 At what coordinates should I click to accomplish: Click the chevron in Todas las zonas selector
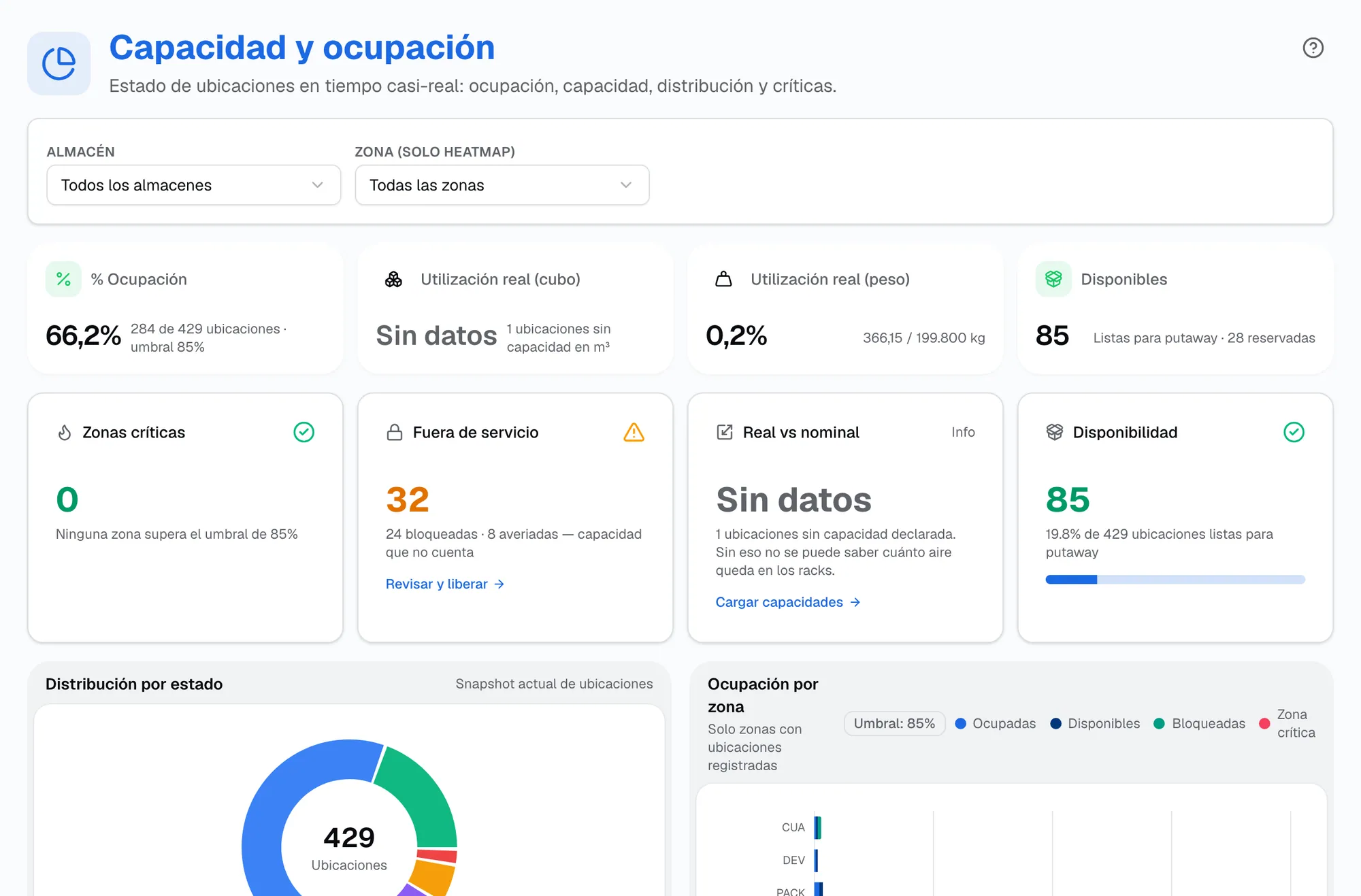click(626, 185)
